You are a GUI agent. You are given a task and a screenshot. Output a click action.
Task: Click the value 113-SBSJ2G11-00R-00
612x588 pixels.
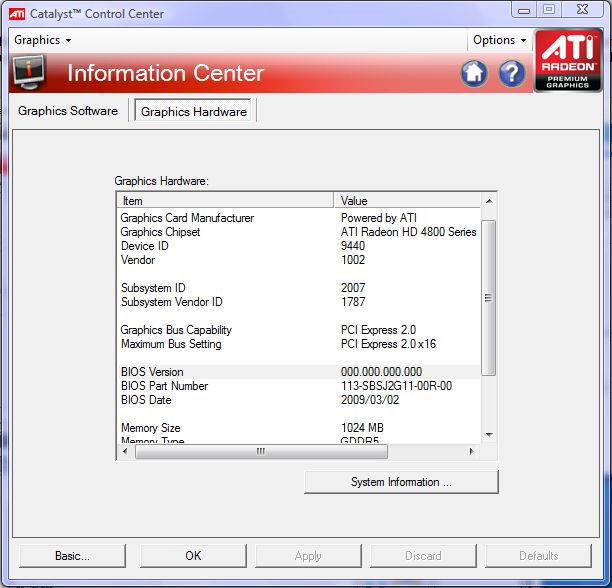coord(396,386)
